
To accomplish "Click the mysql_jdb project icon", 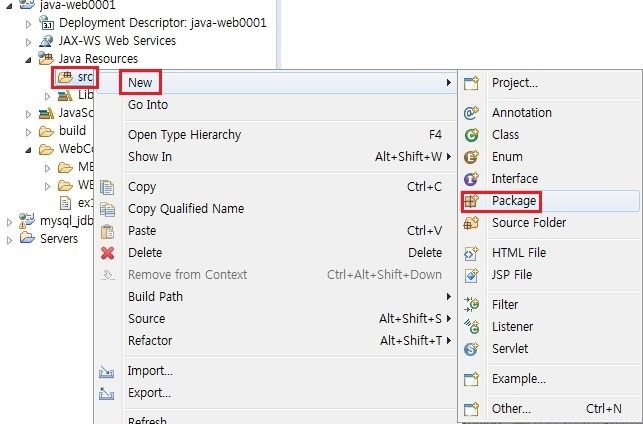I will coord(27,221).
